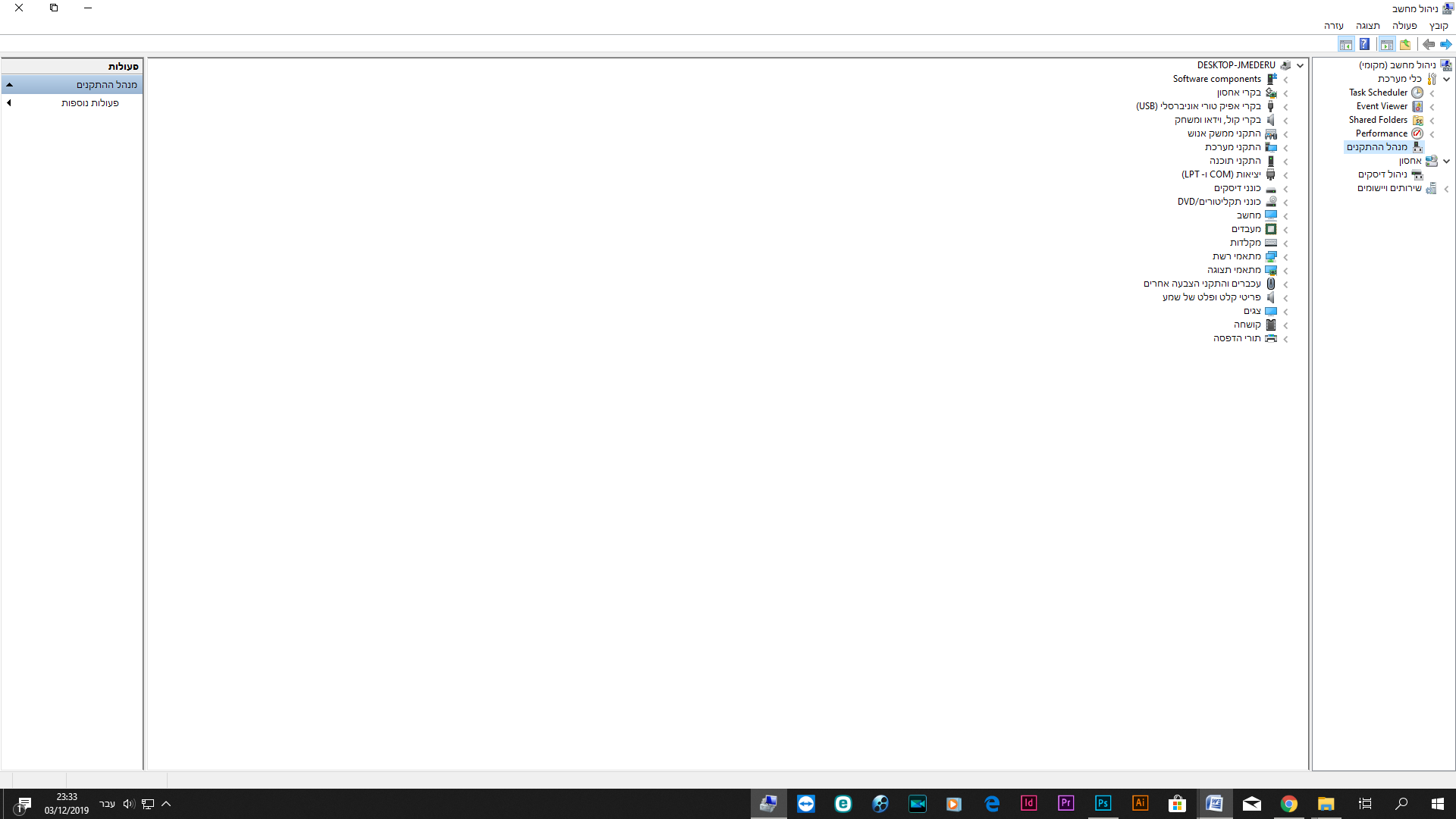
Task: Open the קובץ menu
Action: (1439, 26)
